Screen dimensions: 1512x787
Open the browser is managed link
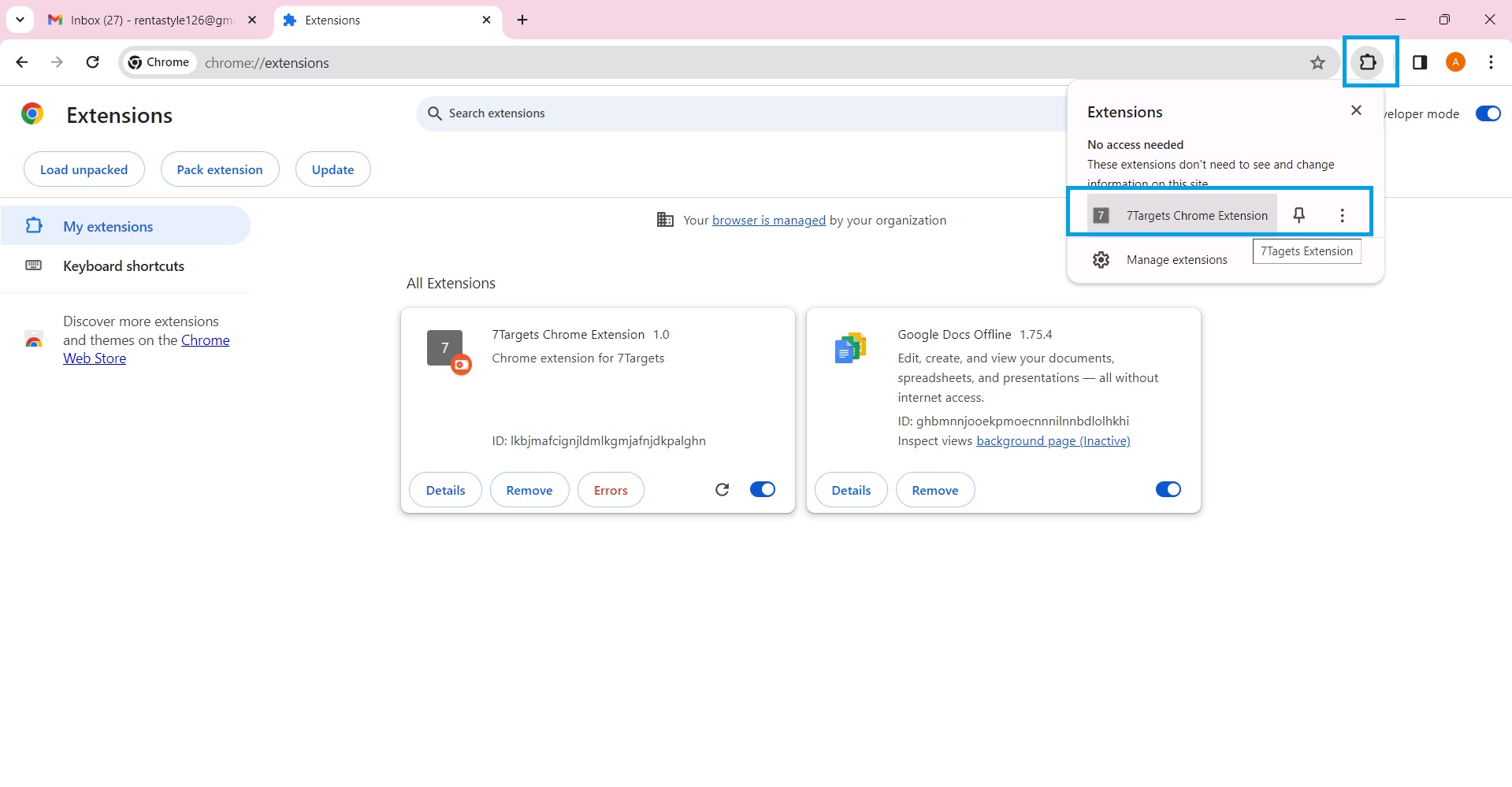pos(768,220)
